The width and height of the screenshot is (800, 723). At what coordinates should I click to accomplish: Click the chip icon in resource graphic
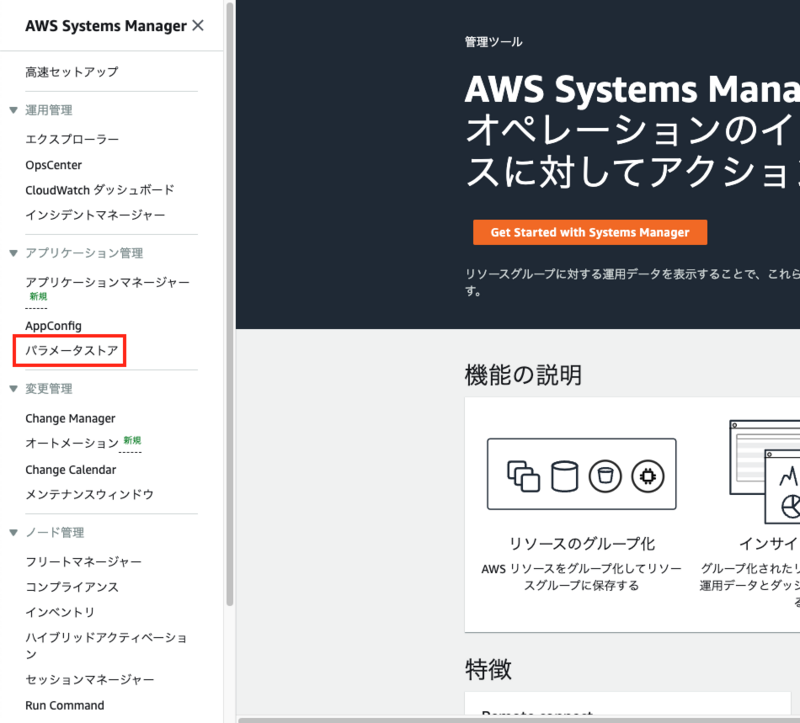[648, 476]
